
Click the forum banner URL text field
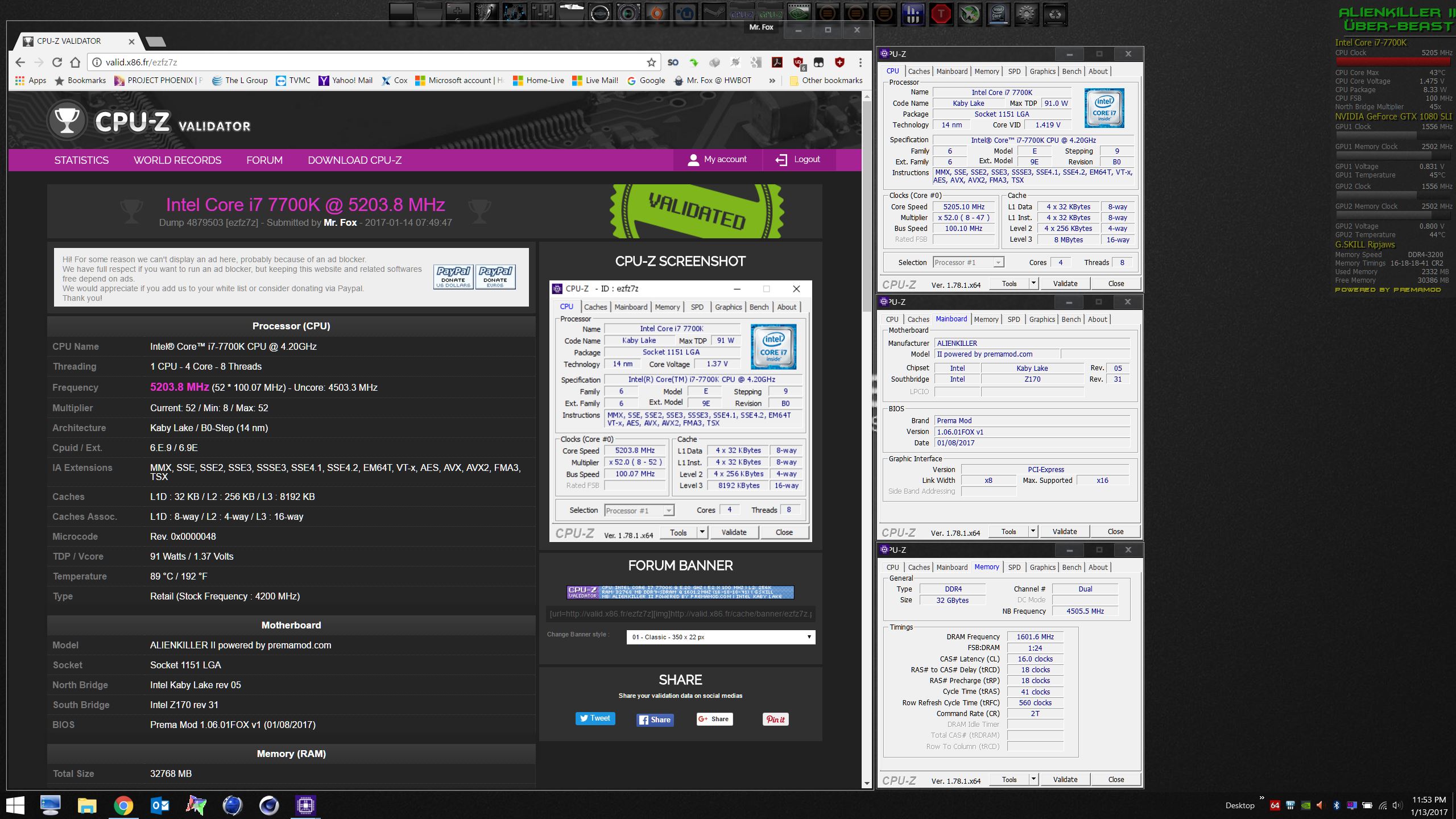[680, 614]
